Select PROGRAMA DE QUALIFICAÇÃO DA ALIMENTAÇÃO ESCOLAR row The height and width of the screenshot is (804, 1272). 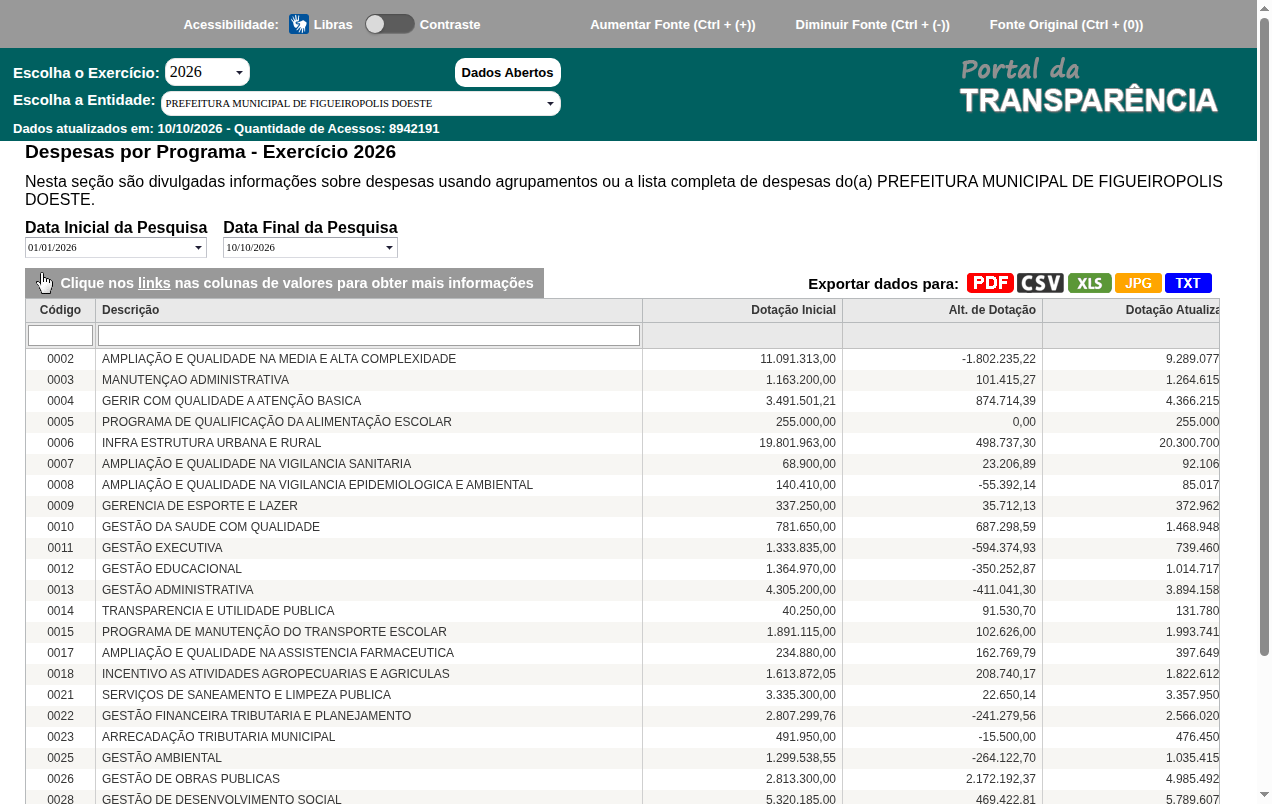pyautogui.click(x=622, y=422)
